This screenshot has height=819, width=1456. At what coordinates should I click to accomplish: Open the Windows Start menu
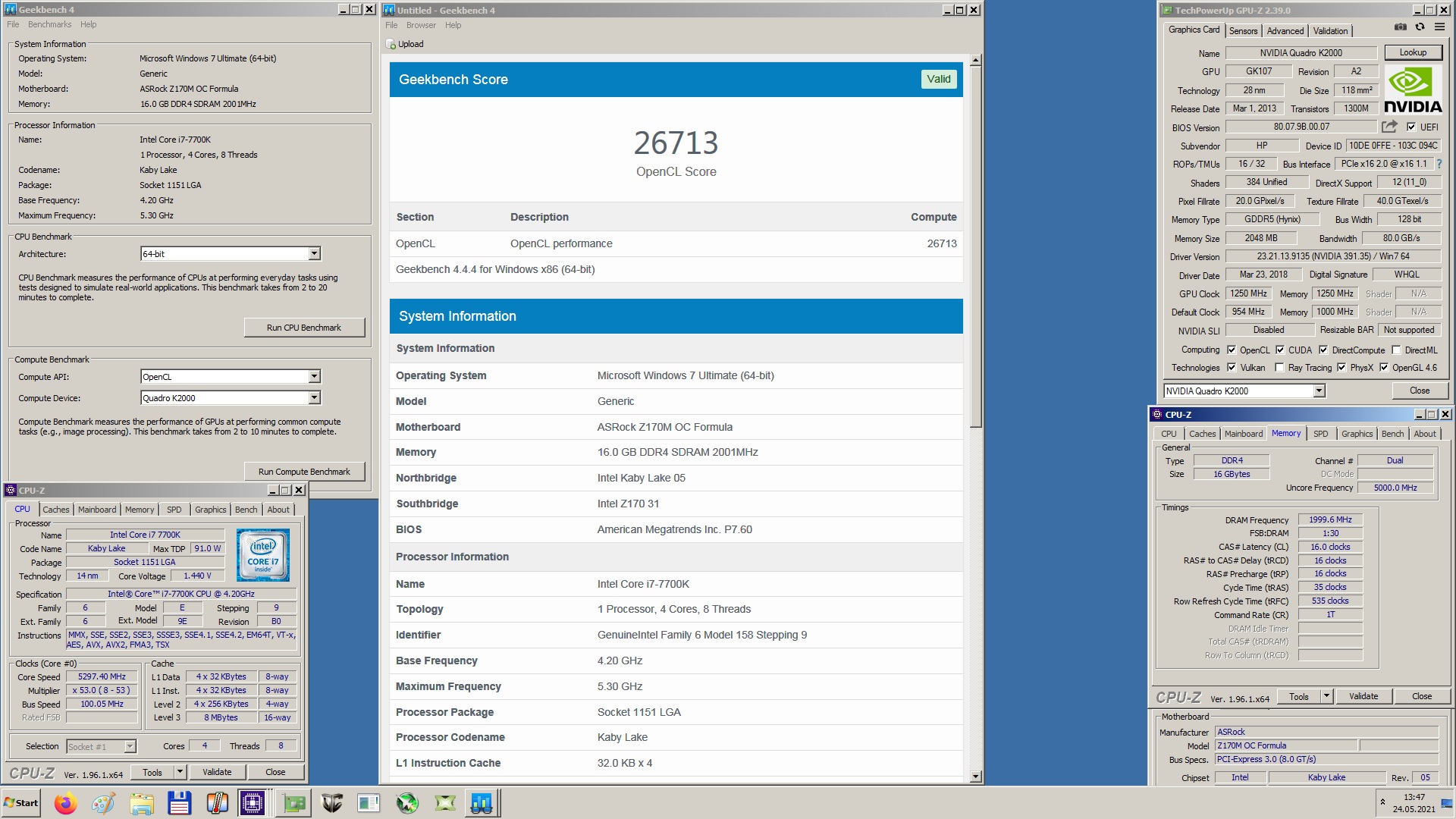(21, 803)
